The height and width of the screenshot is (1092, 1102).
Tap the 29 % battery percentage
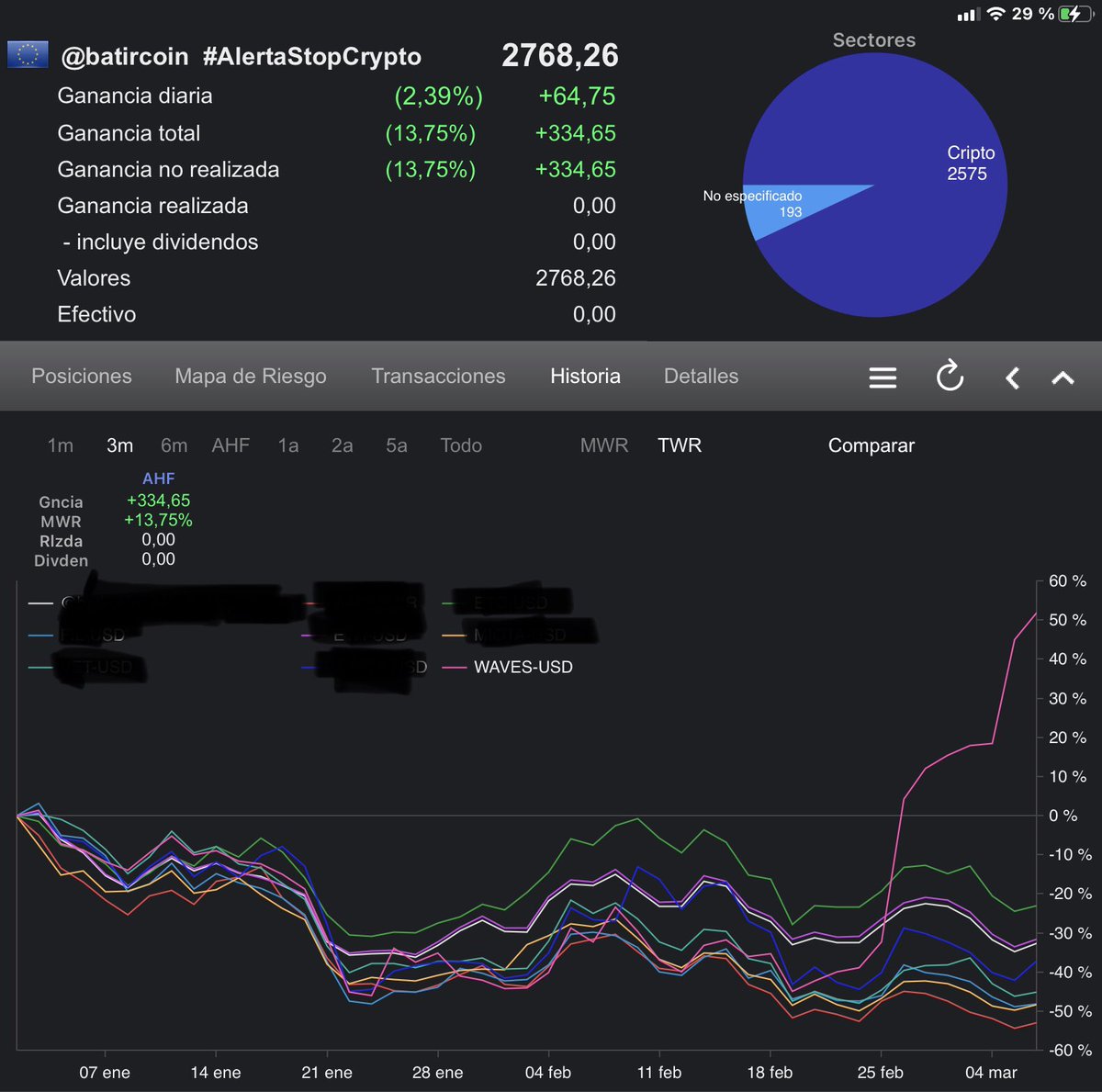point(1033,14)
